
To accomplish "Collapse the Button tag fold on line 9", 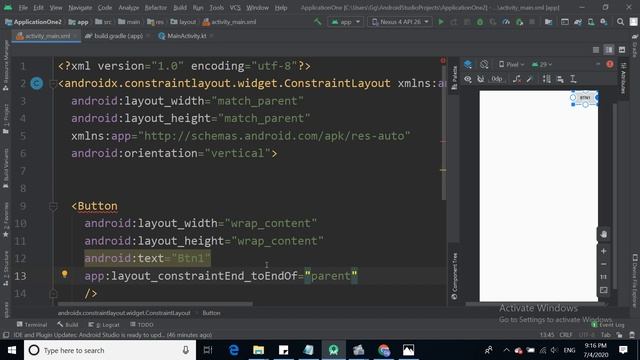I will (x=53, y=207).
